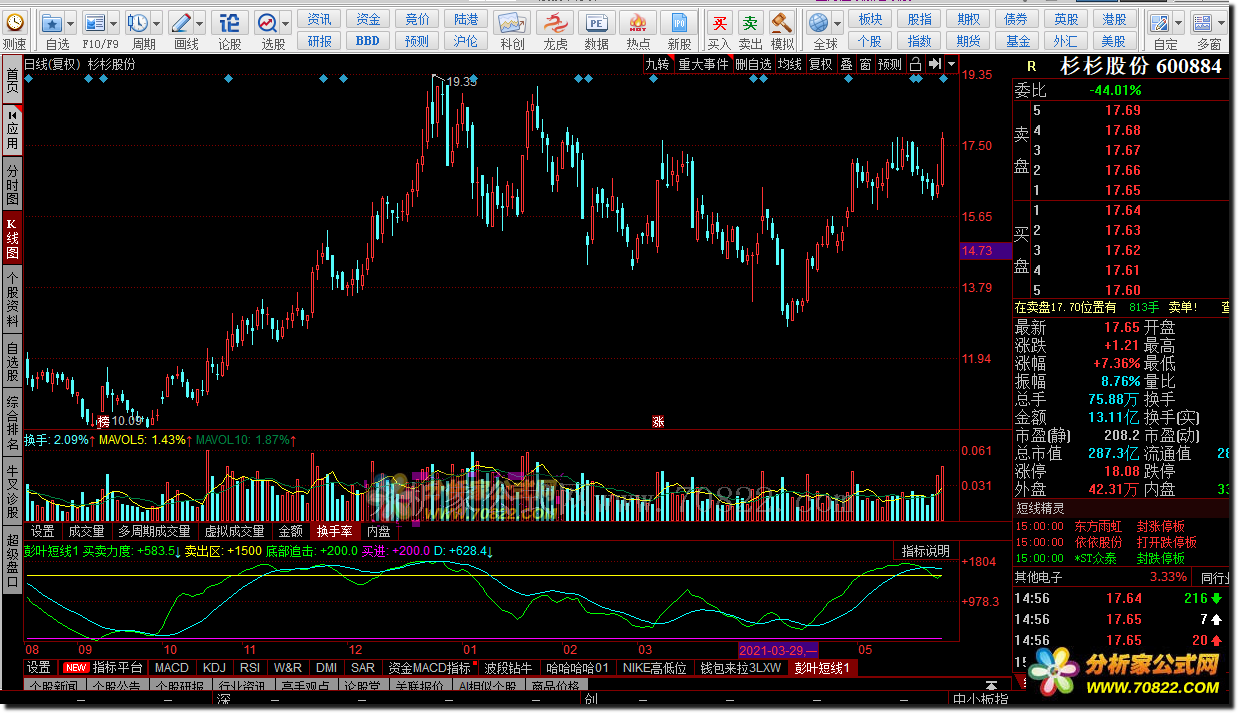Open the 热点 hot spots flame icon
The image size is (1239, 713).
[638, 22]
